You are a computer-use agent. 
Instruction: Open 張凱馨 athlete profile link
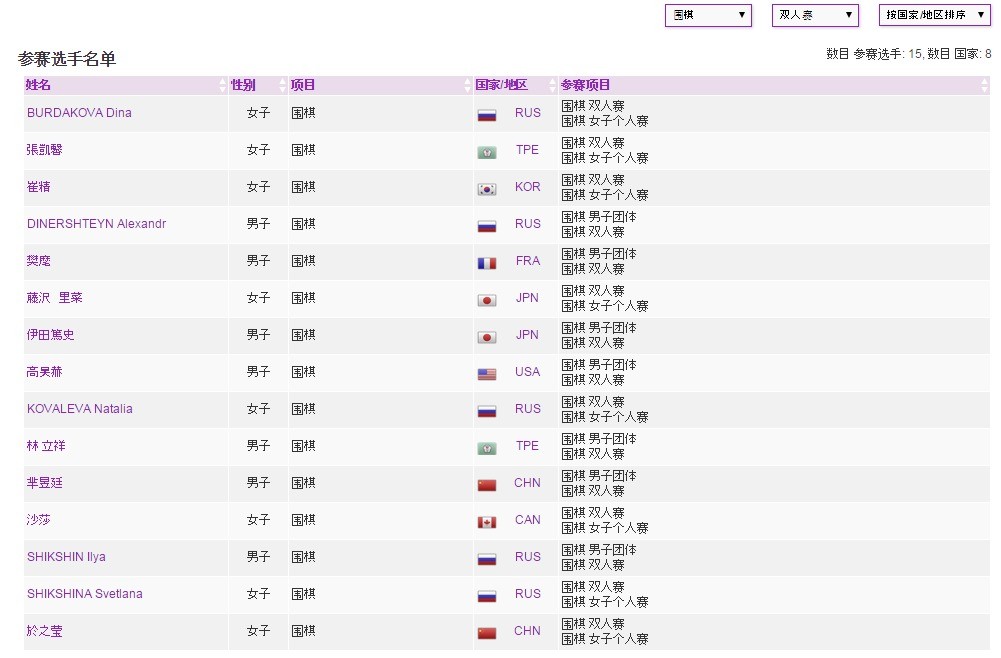45,150
